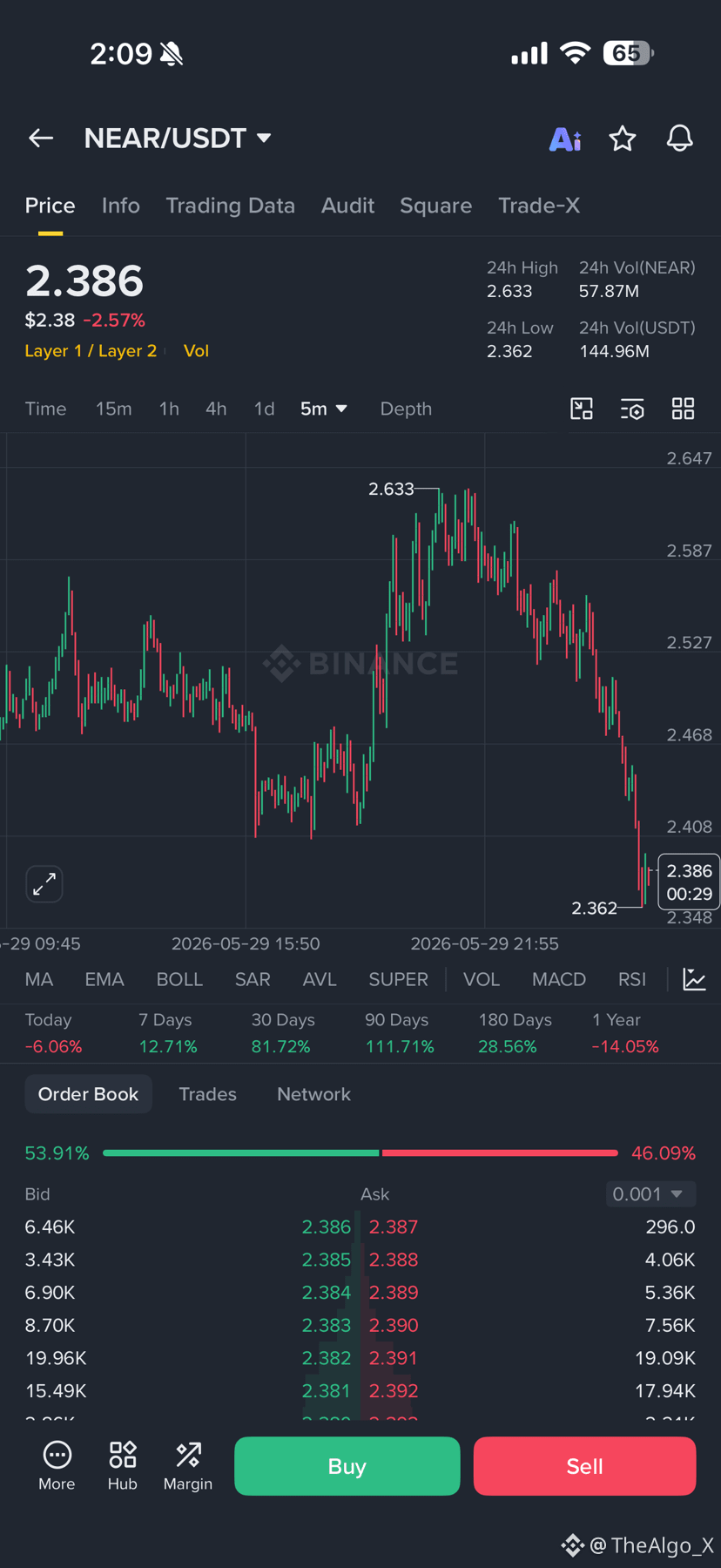Tap the Today -6.06% performance

(x=54, y=1033)
